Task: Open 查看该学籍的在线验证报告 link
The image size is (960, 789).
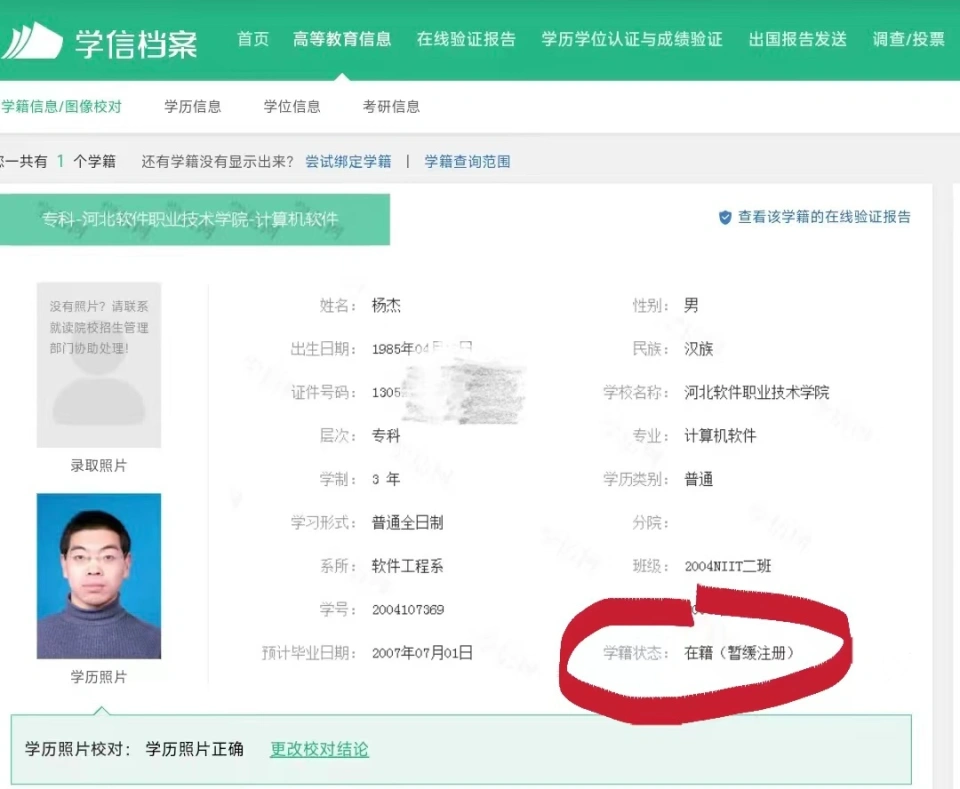Action: pyautogui.click(x=824, y=217)
